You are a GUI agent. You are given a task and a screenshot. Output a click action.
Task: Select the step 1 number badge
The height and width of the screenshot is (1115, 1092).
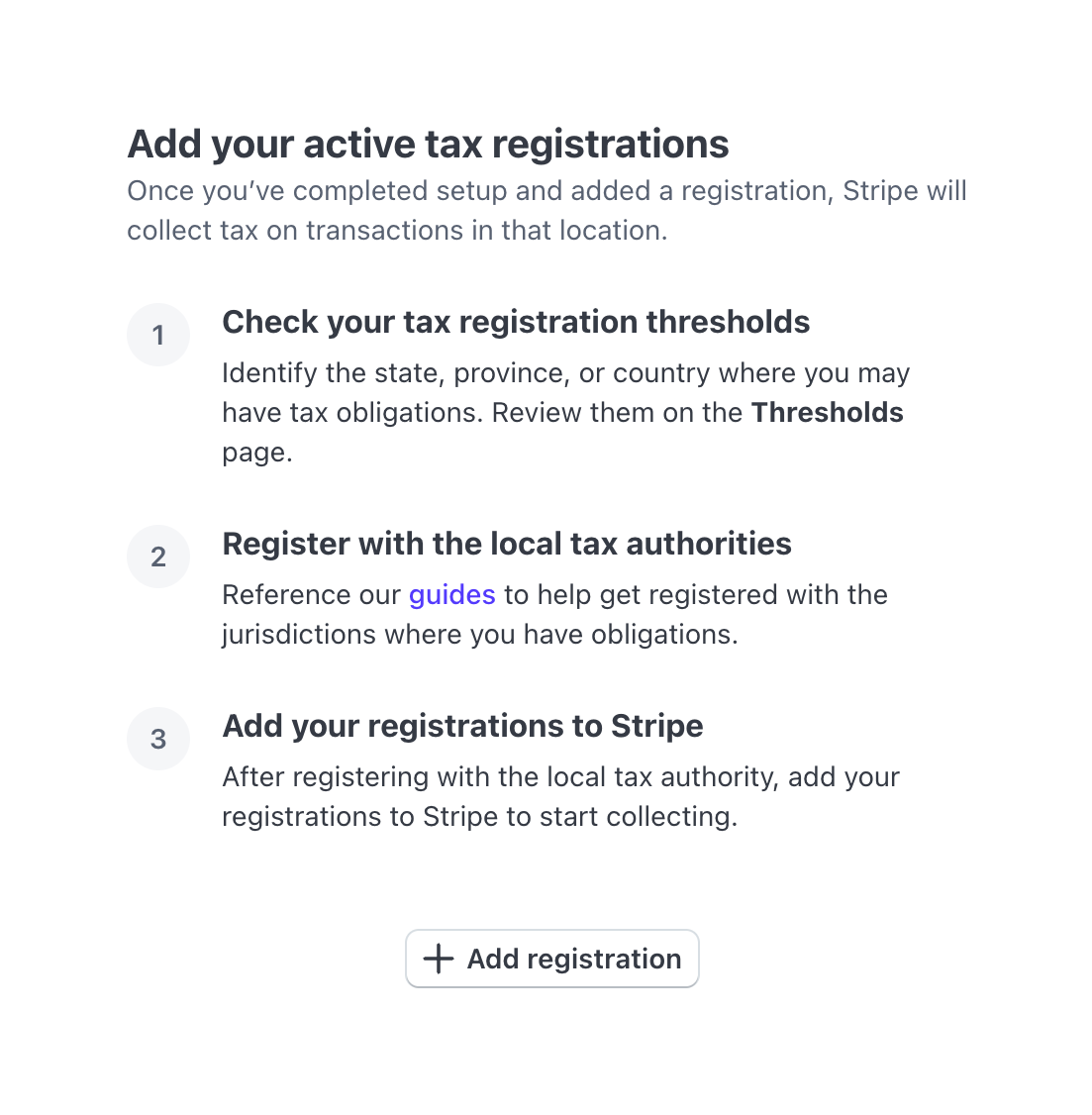pyautogui.click(x=158, y=335)
